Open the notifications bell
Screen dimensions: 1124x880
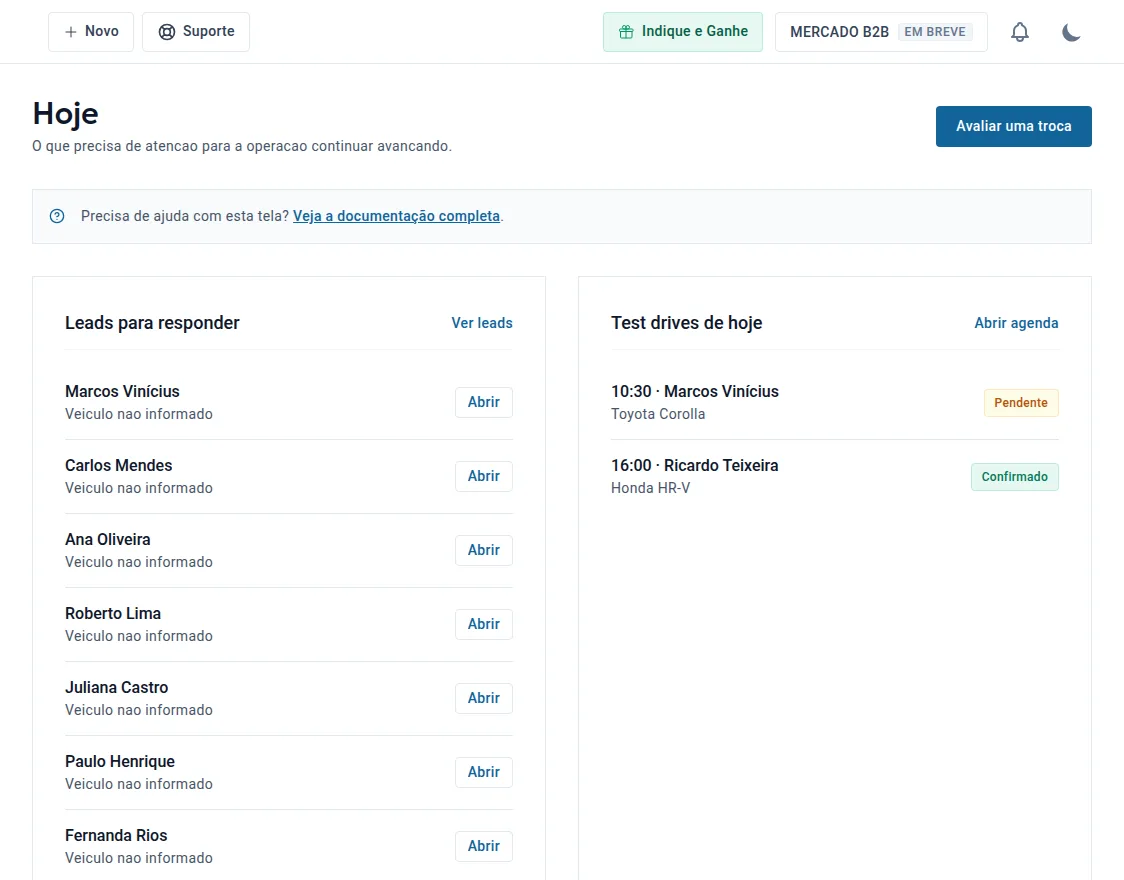(1019, 32)
